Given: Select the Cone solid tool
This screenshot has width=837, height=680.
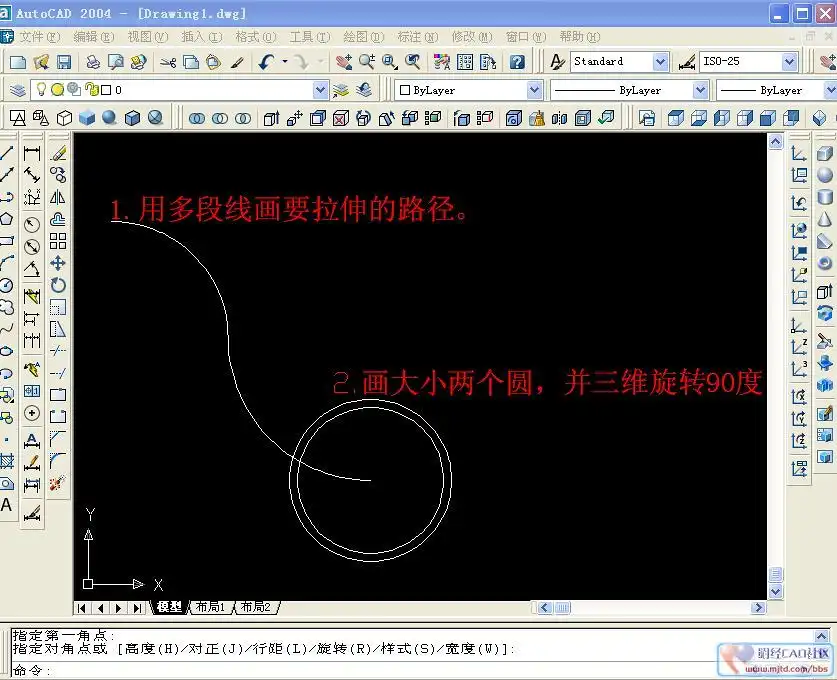Looking at the screenshot, I should pos(825,219).
